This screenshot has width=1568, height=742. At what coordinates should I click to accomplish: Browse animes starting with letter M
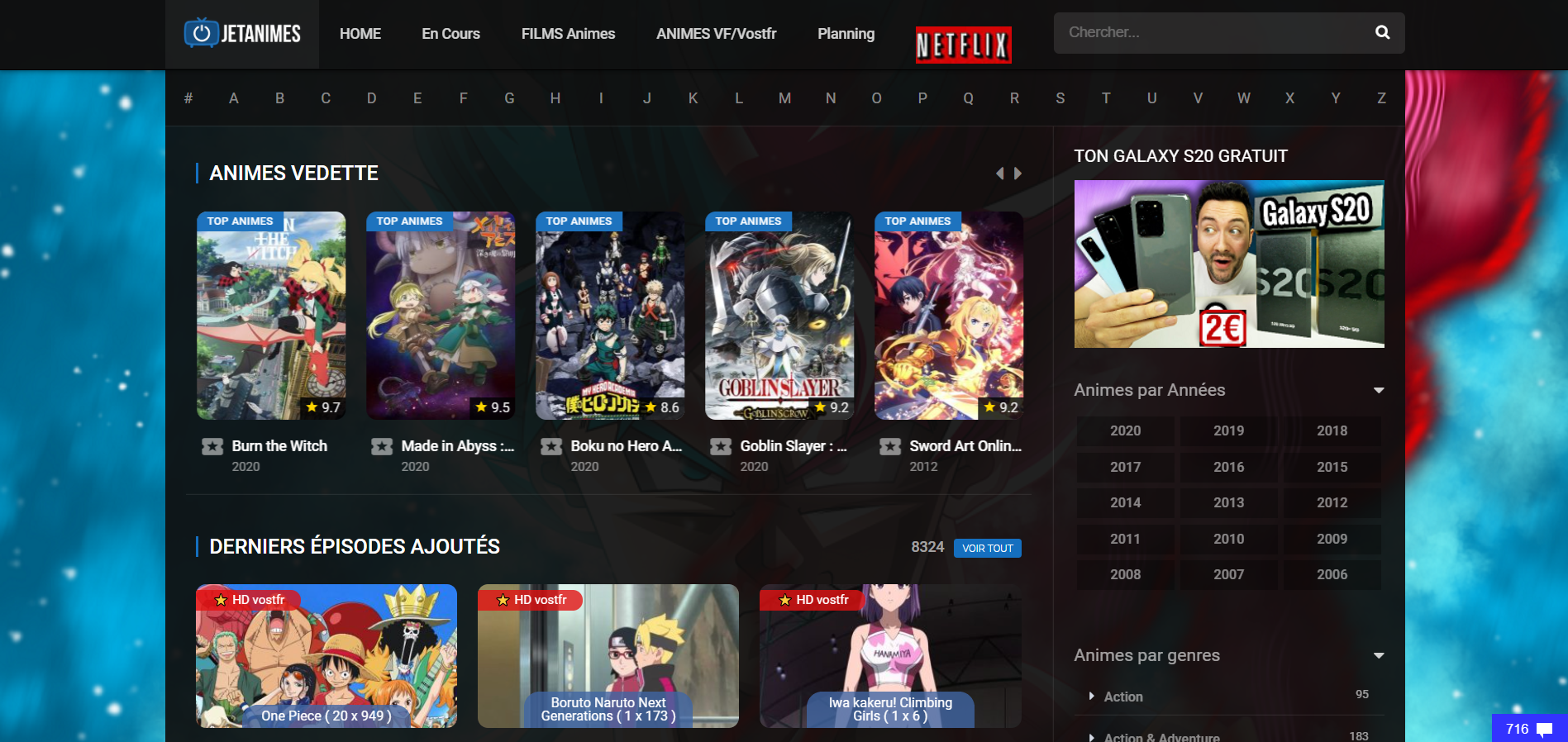pos(784,98)
